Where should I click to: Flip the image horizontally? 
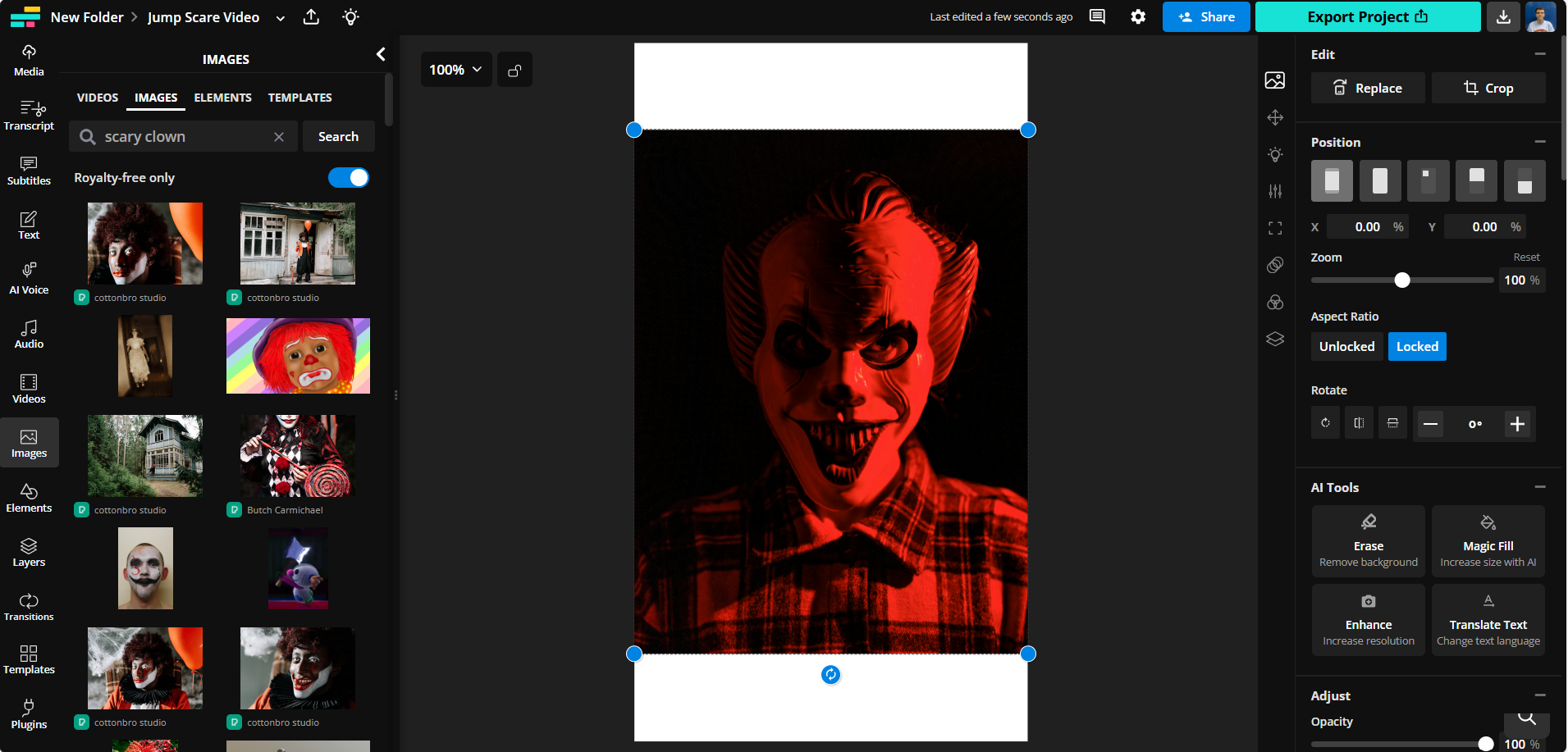(x=1358, y=422)
